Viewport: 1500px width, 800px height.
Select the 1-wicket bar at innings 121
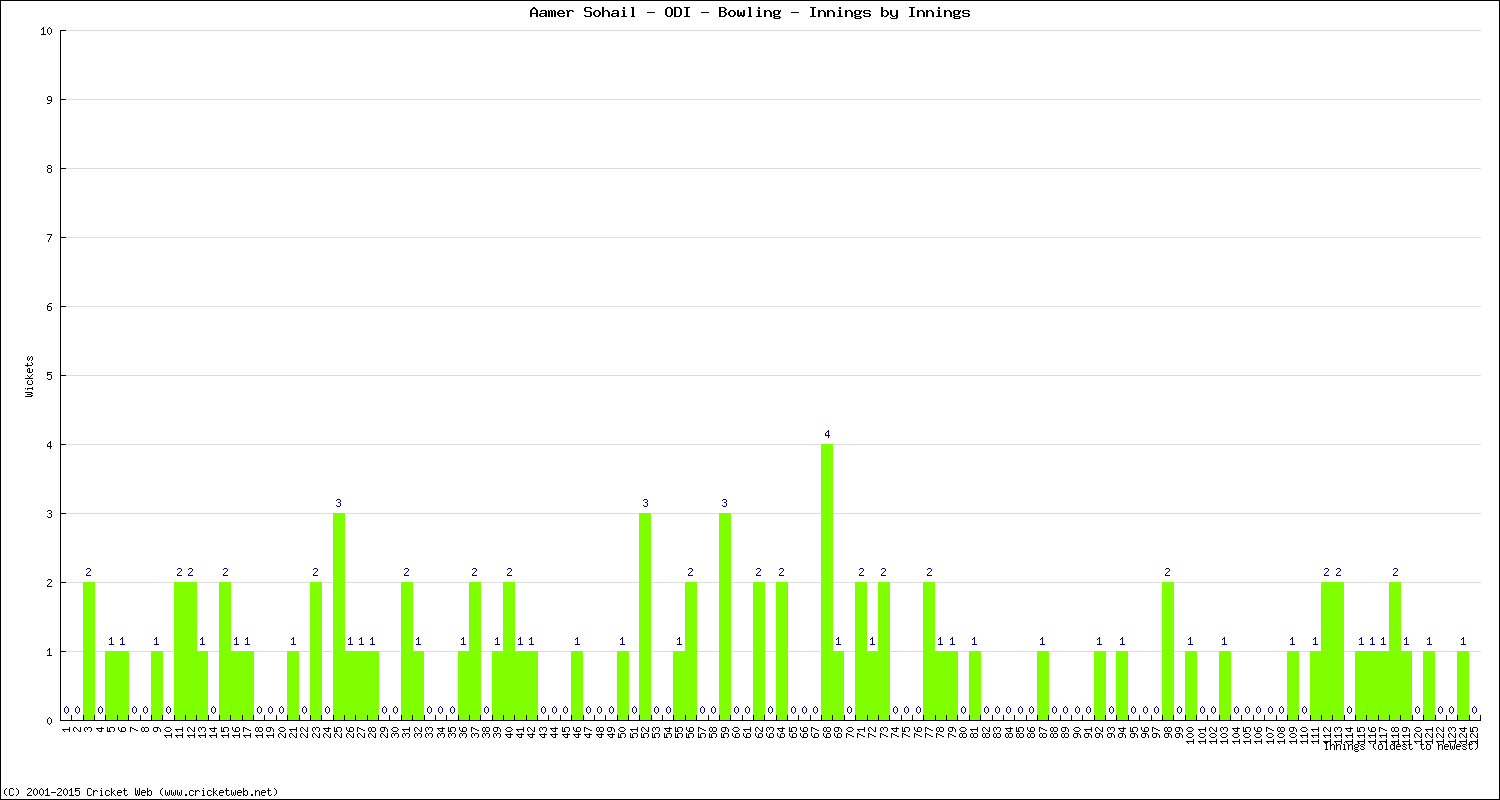[1429, 685]
